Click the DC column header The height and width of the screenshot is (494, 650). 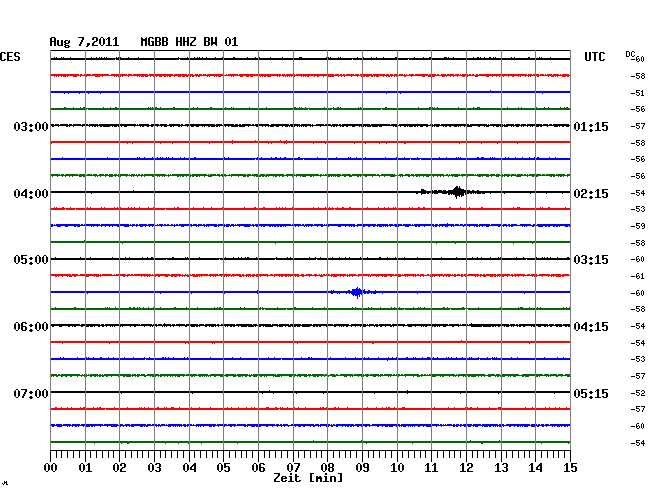(x=630, y=54)
